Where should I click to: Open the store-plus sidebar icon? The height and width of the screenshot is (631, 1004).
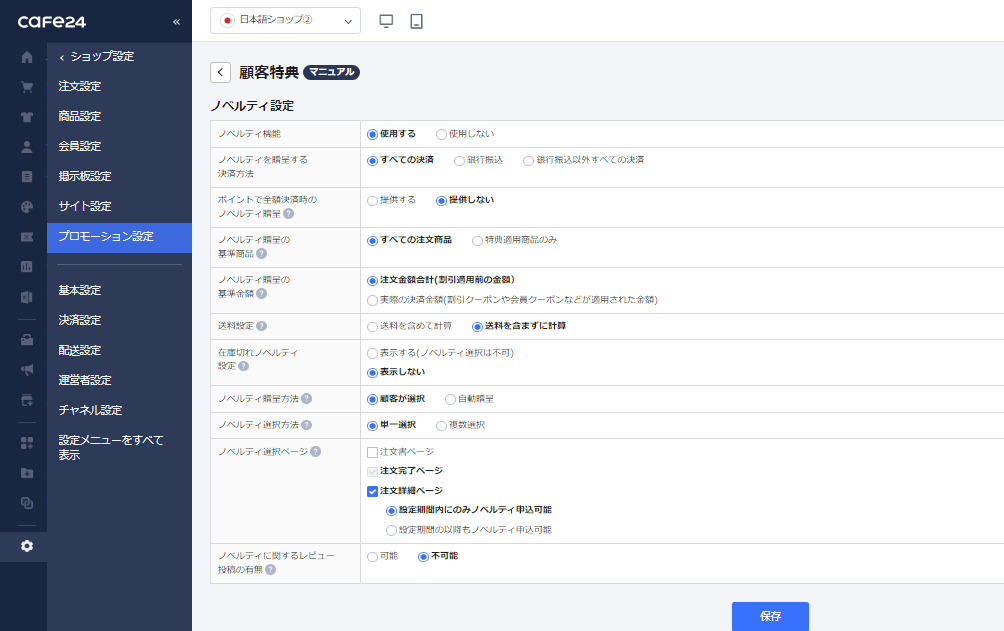coord(27,400)
